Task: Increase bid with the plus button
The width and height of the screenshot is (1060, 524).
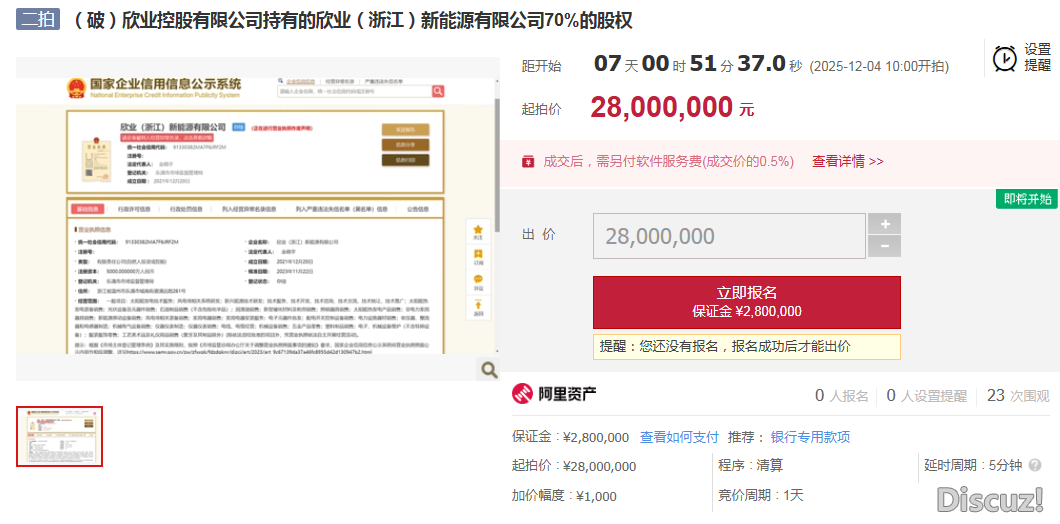Action: 884,224
